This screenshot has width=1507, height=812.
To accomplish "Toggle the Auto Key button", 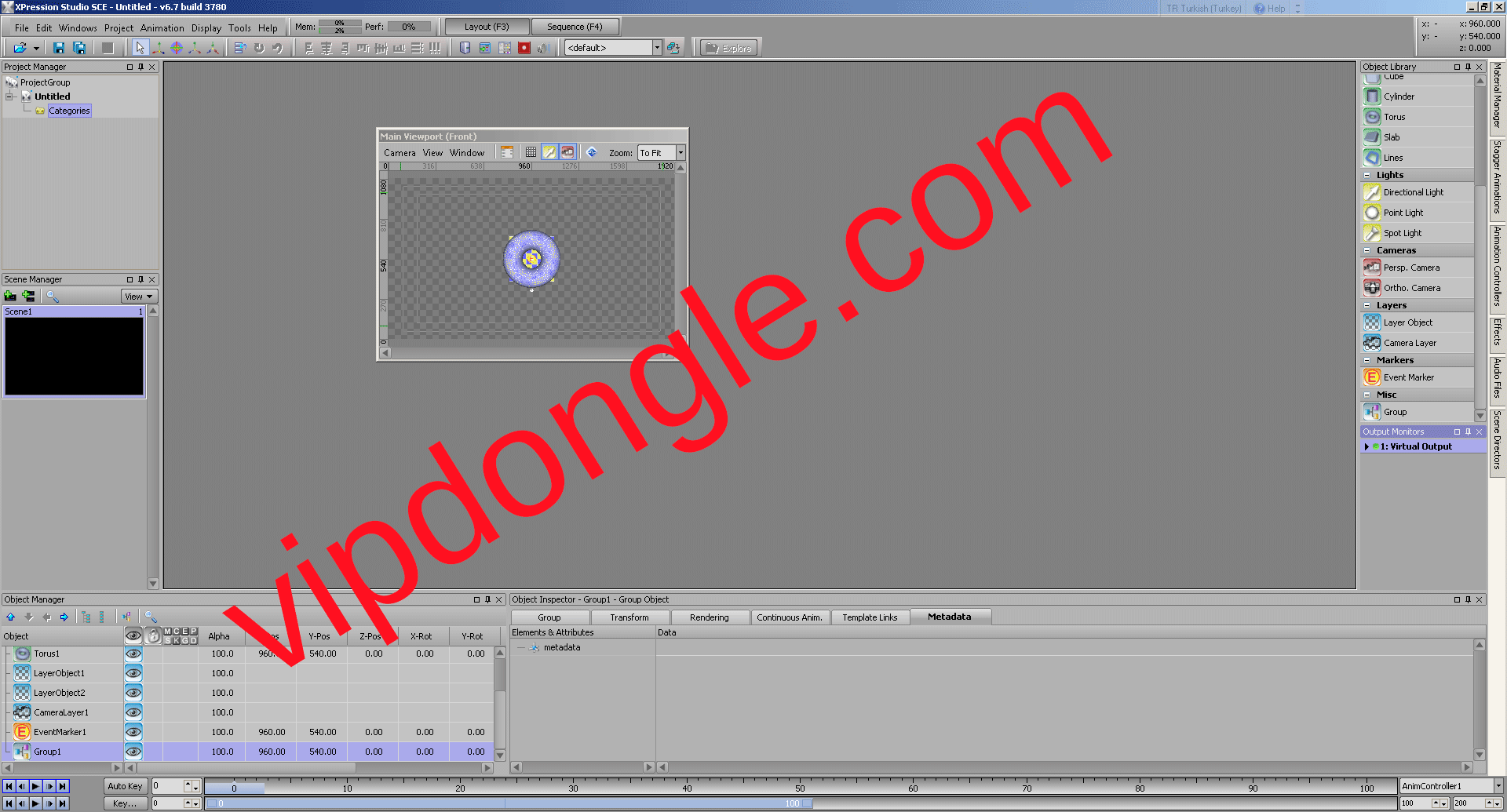I will pyautogui.click(x=125, y=786).
